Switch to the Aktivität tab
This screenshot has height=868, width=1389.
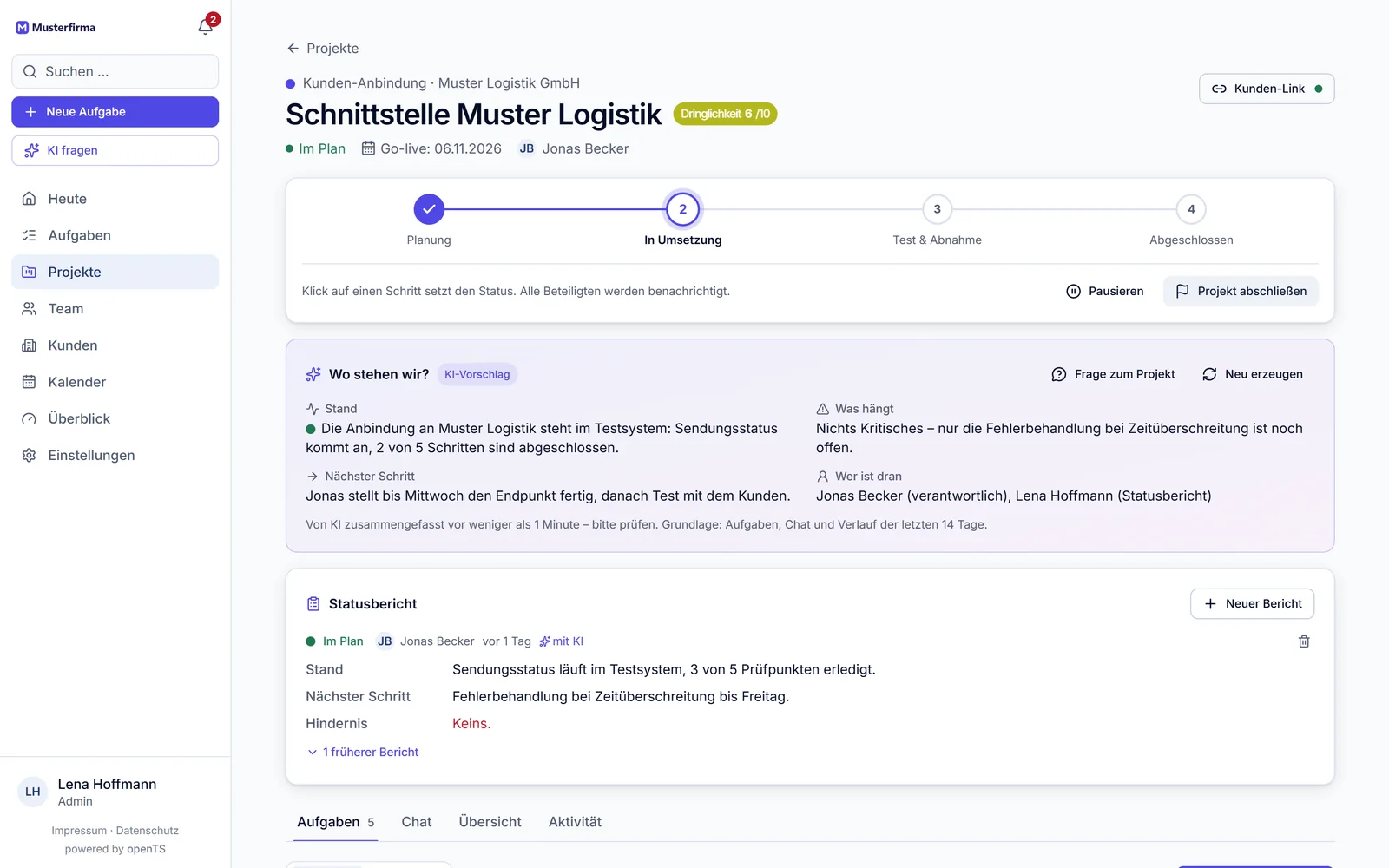pyautogui.click(x=575, y=822)
